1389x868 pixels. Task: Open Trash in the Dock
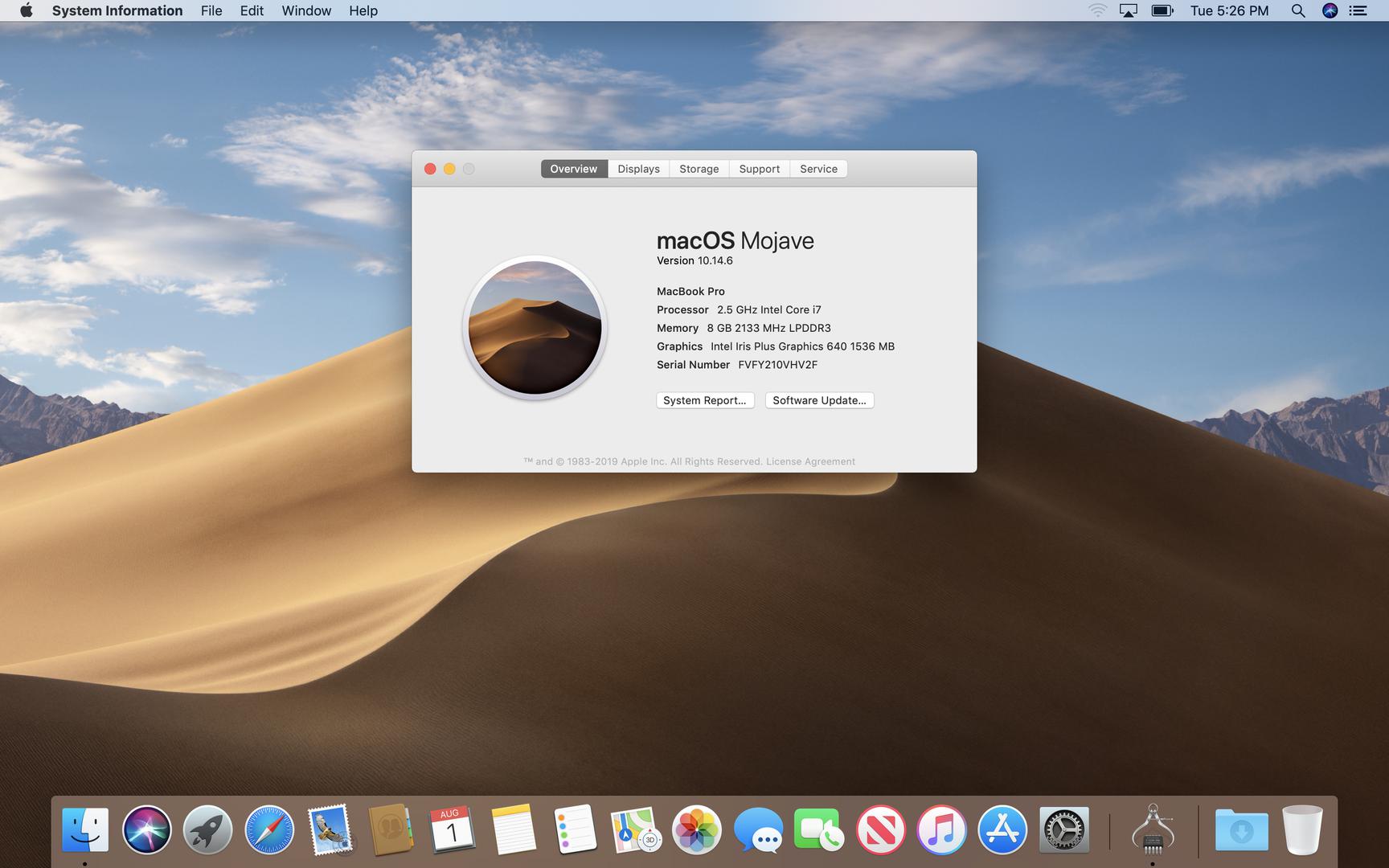coord(1303,829)
